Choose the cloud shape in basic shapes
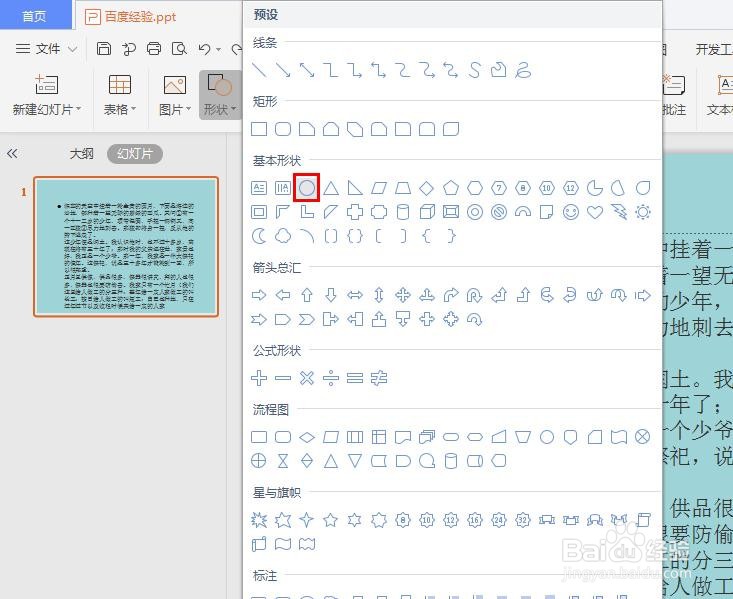733x599 pixels. click(x=283, y=236)
